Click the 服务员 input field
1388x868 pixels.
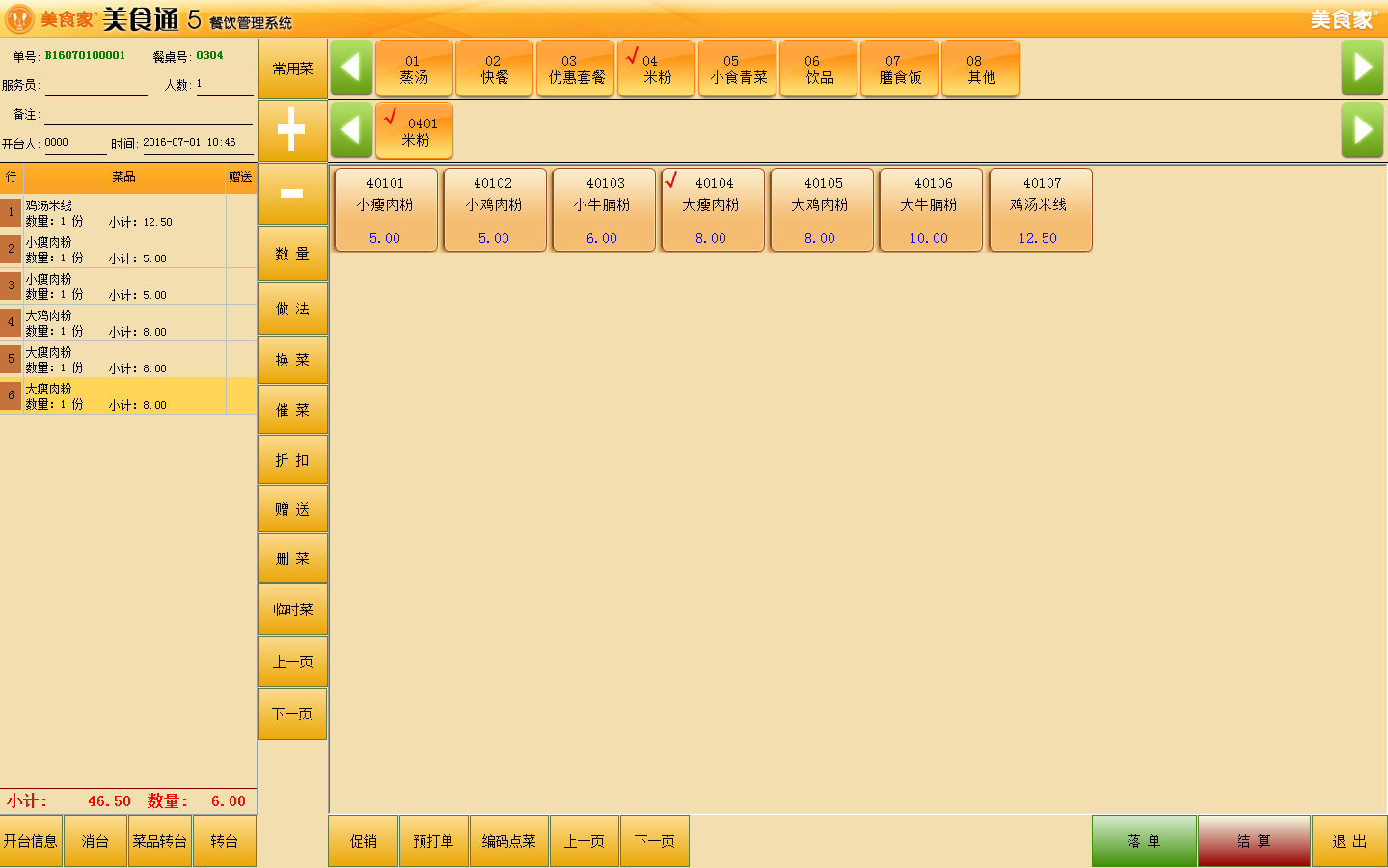[x=95, y=85]
